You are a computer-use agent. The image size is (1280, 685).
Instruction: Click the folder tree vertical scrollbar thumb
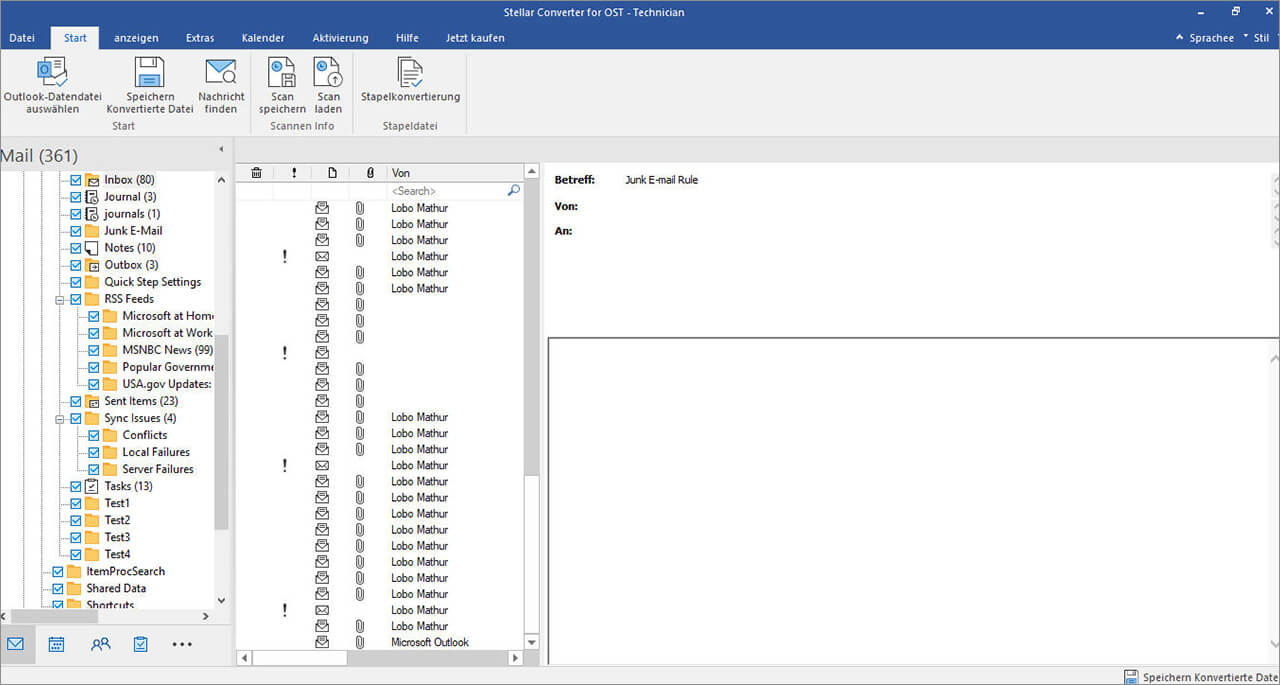coord(222,431)
